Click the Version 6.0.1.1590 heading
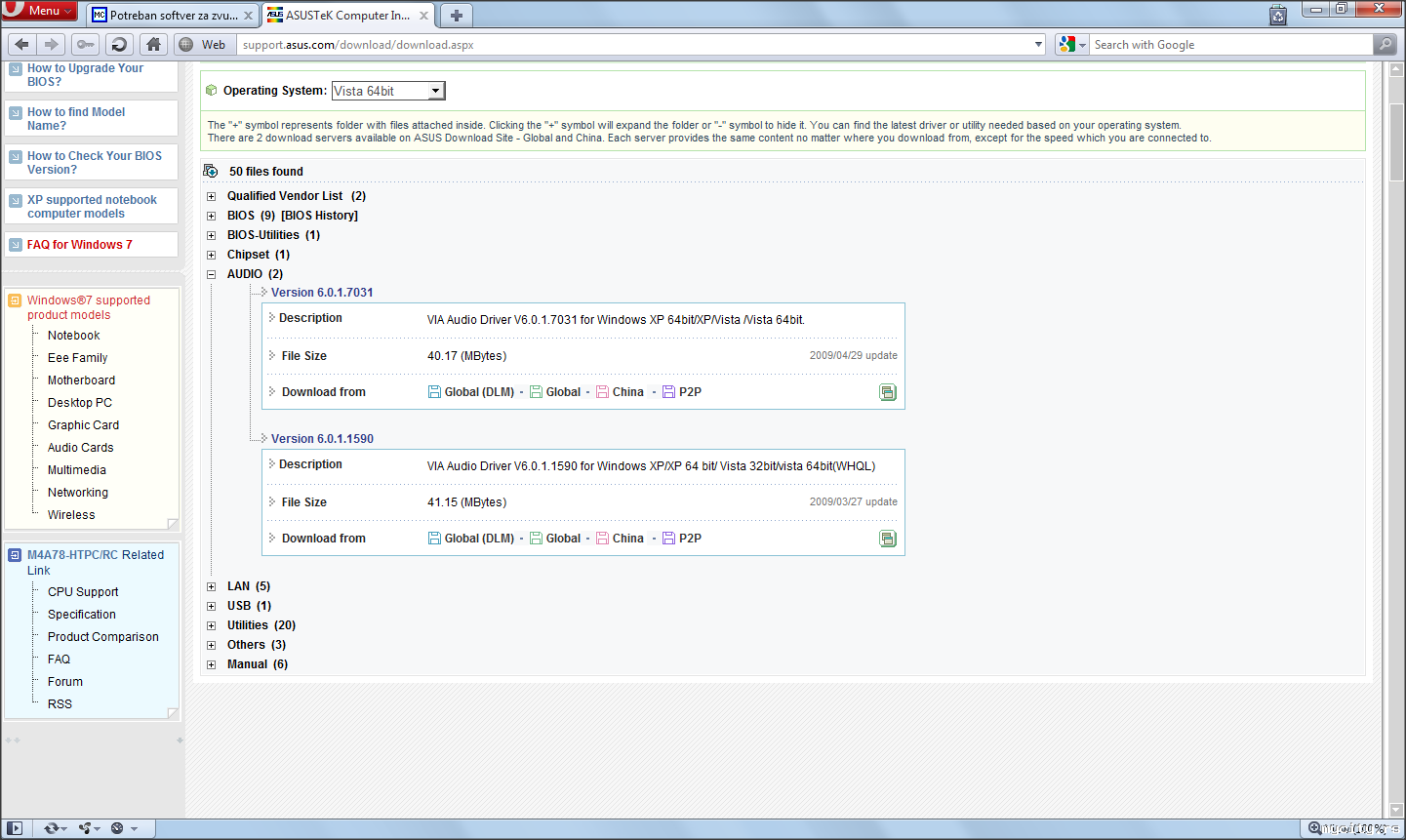Viewport: 1406px width, 840px height. coord(322,439)
